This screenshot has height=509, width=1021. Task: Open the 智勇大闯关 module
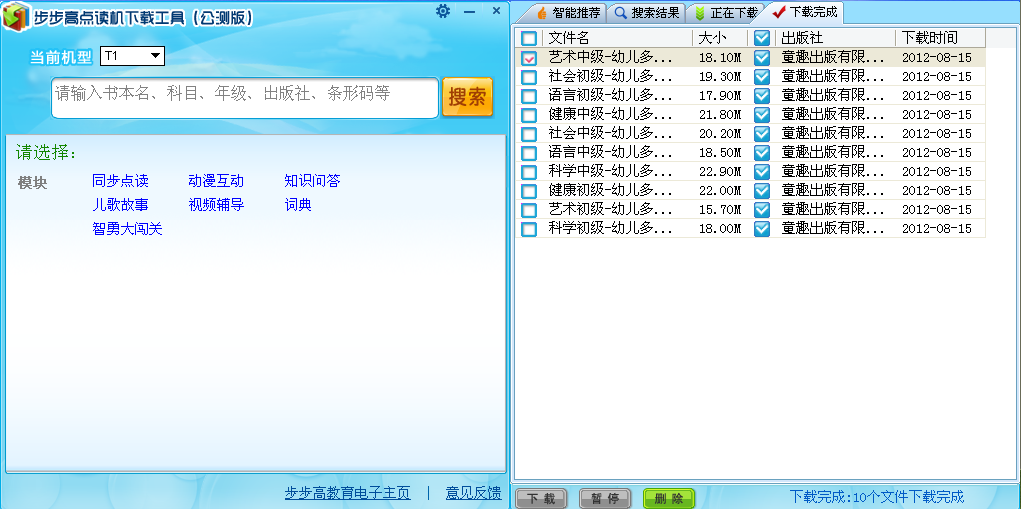[128, 229]
